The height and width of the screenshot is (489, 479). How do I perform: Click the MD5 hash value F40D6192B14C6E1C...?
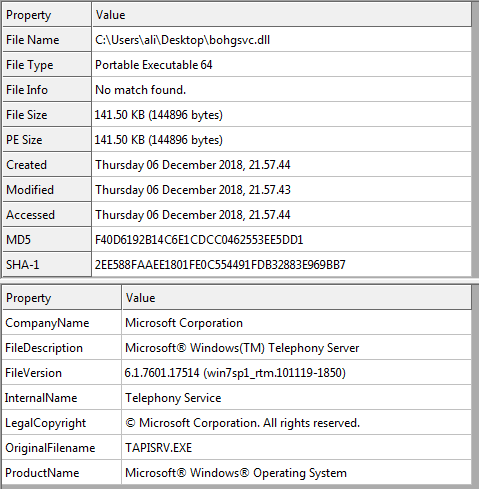(x=199, y=240)
